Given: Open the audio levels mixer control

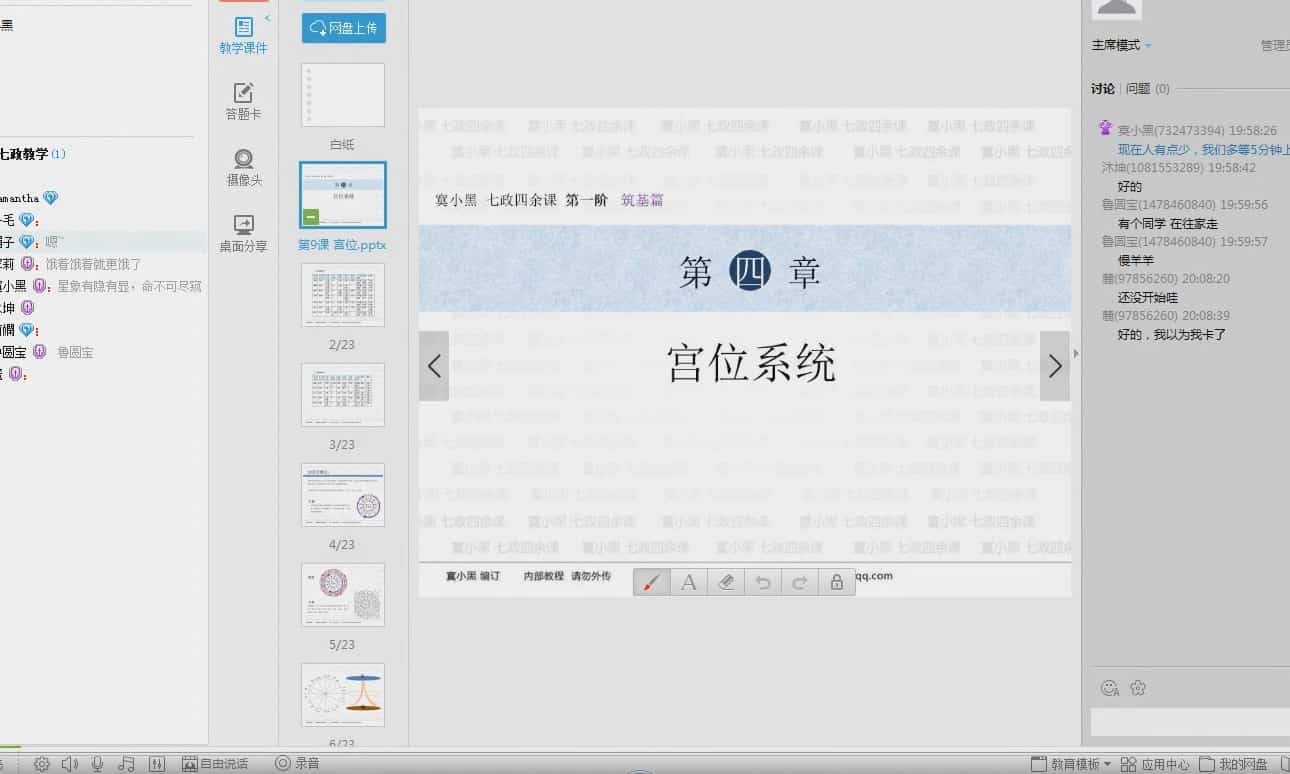Looking at the screenshot, I should coord(157,762).
